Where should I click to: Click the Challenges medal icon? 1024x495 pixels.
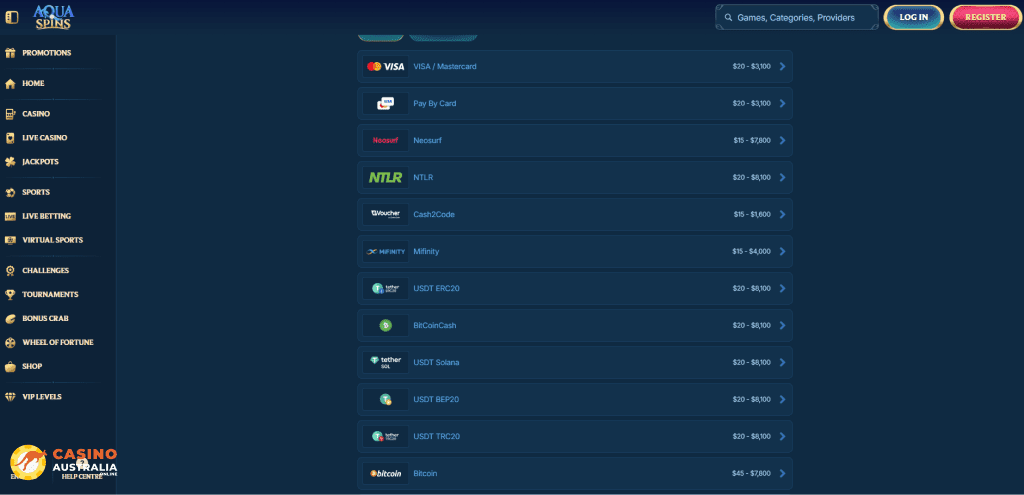(x=10, y=270)
